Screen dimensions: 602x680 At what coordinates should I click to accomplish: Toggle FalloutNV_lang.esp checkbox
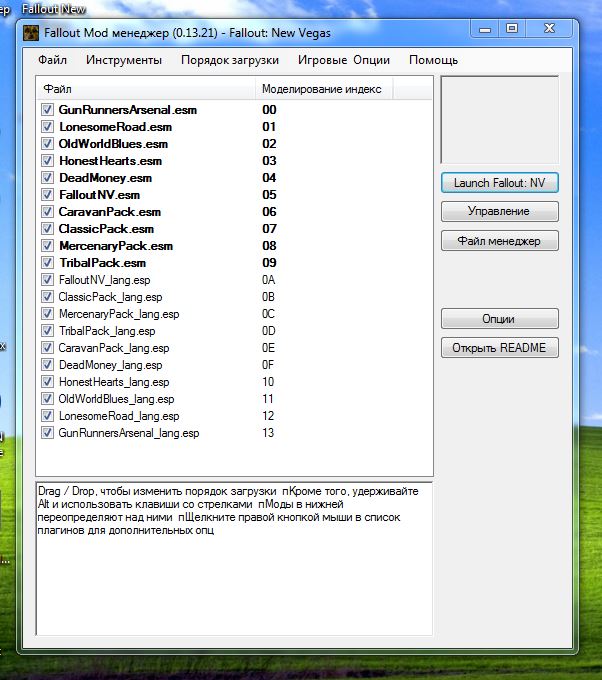47,280
